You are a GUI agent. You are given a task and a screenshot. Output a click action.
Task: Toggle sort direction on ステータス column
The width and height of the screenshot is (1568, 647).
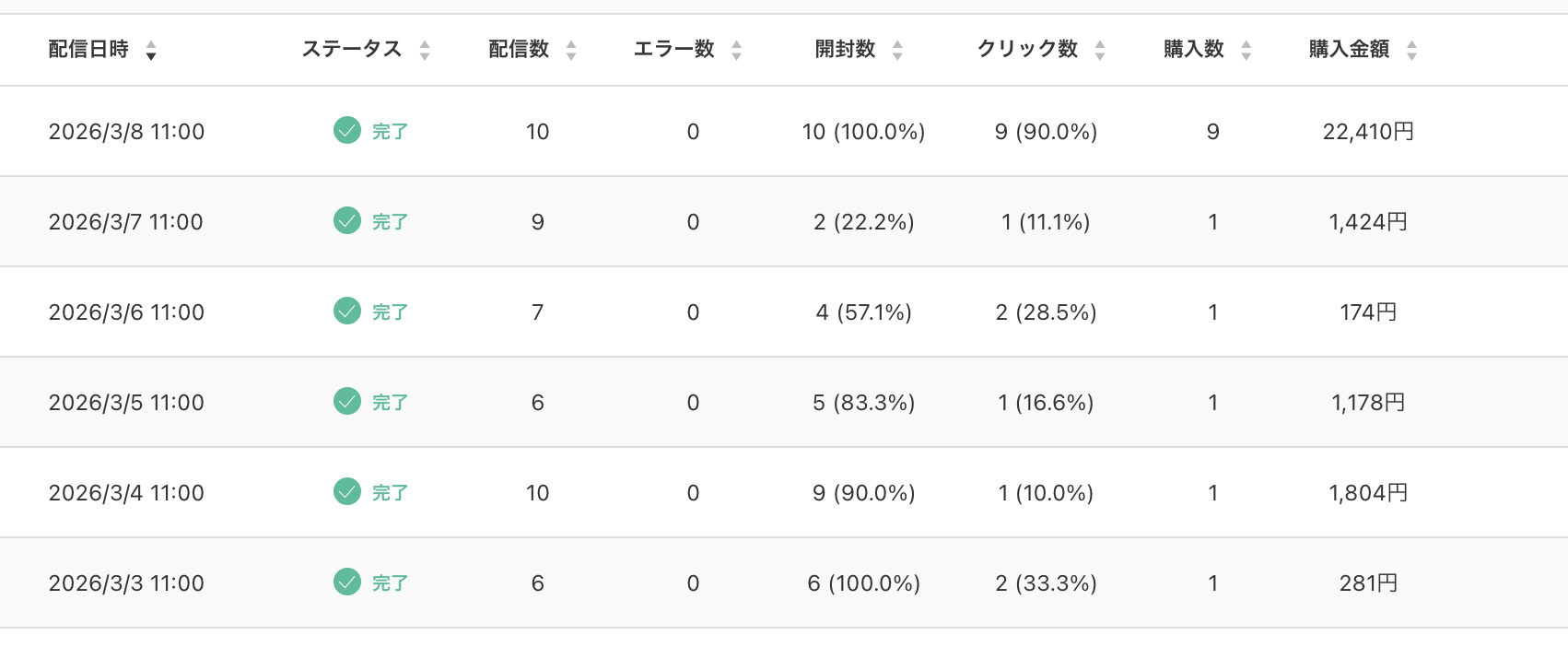[x=425, y=51]
